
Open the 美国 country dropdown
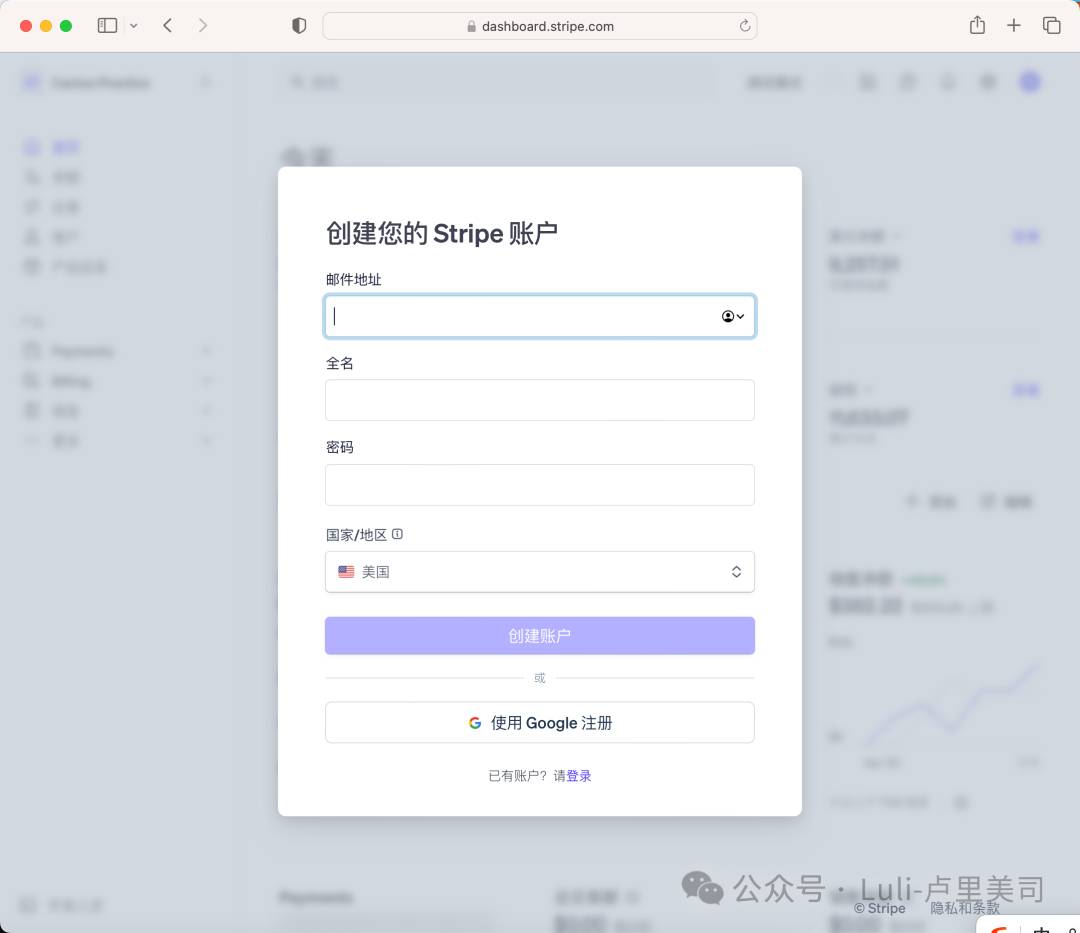click(x=539, y=572)
